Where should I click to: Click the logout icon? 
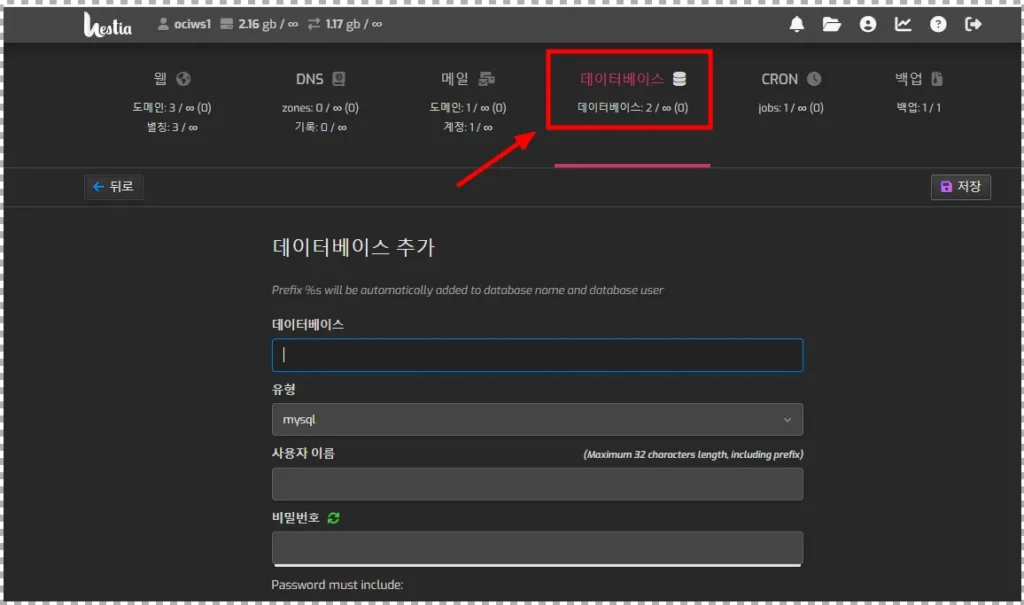[973, 24]
